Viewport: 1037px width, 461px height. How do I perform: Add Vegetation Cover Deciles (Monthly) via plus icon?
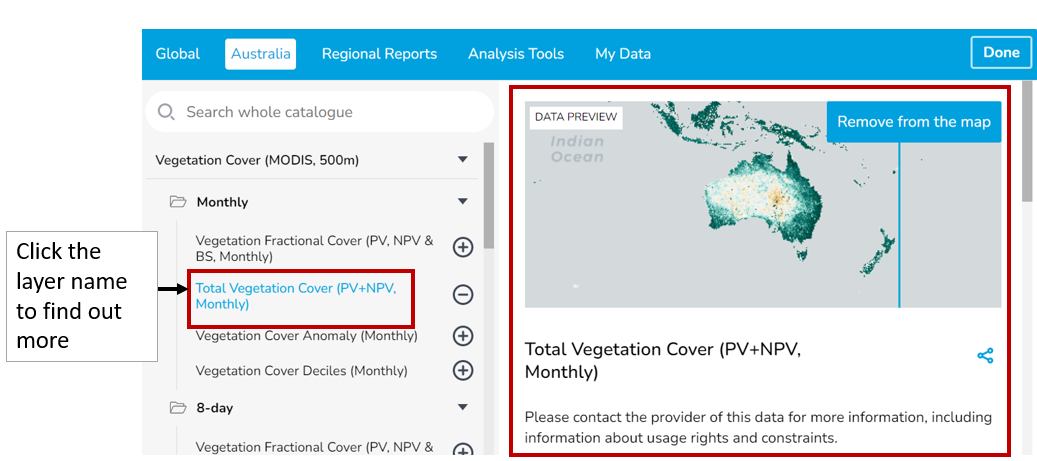[x=463, y=370]
